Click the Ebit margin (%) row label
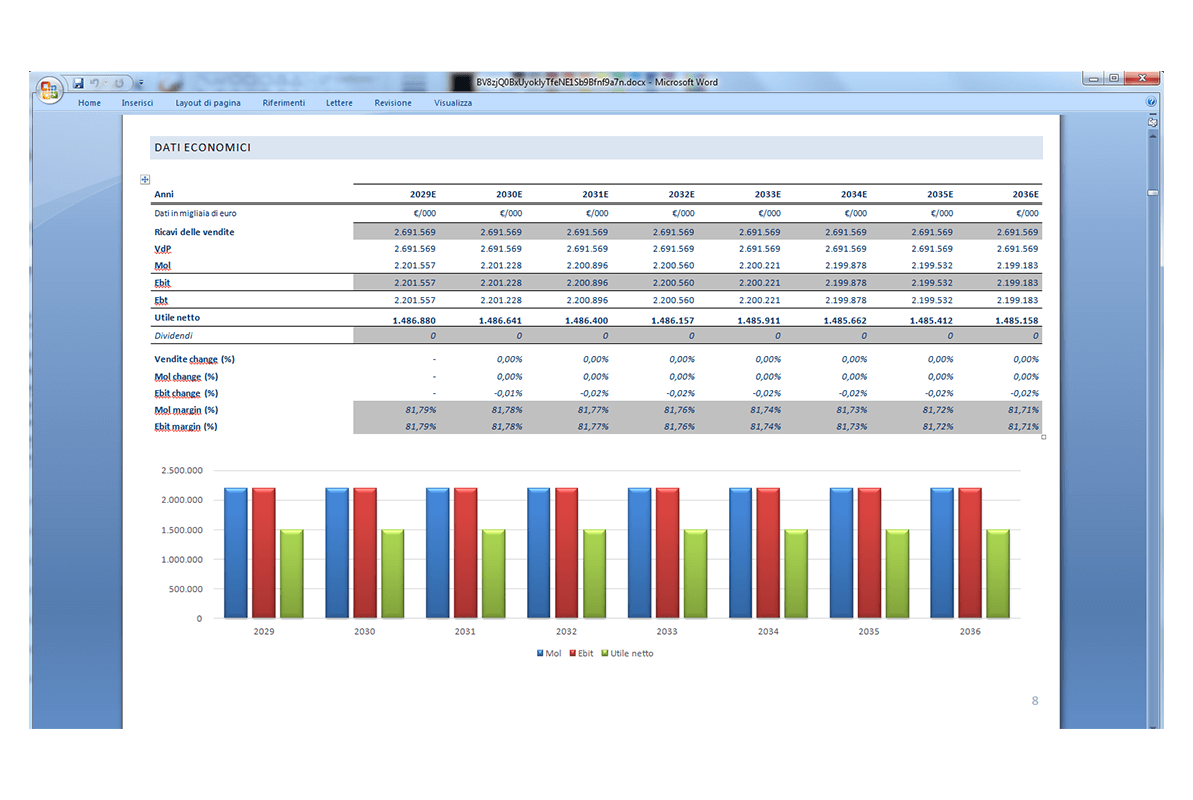The image size is (1193, 800). tap(186, 427)
